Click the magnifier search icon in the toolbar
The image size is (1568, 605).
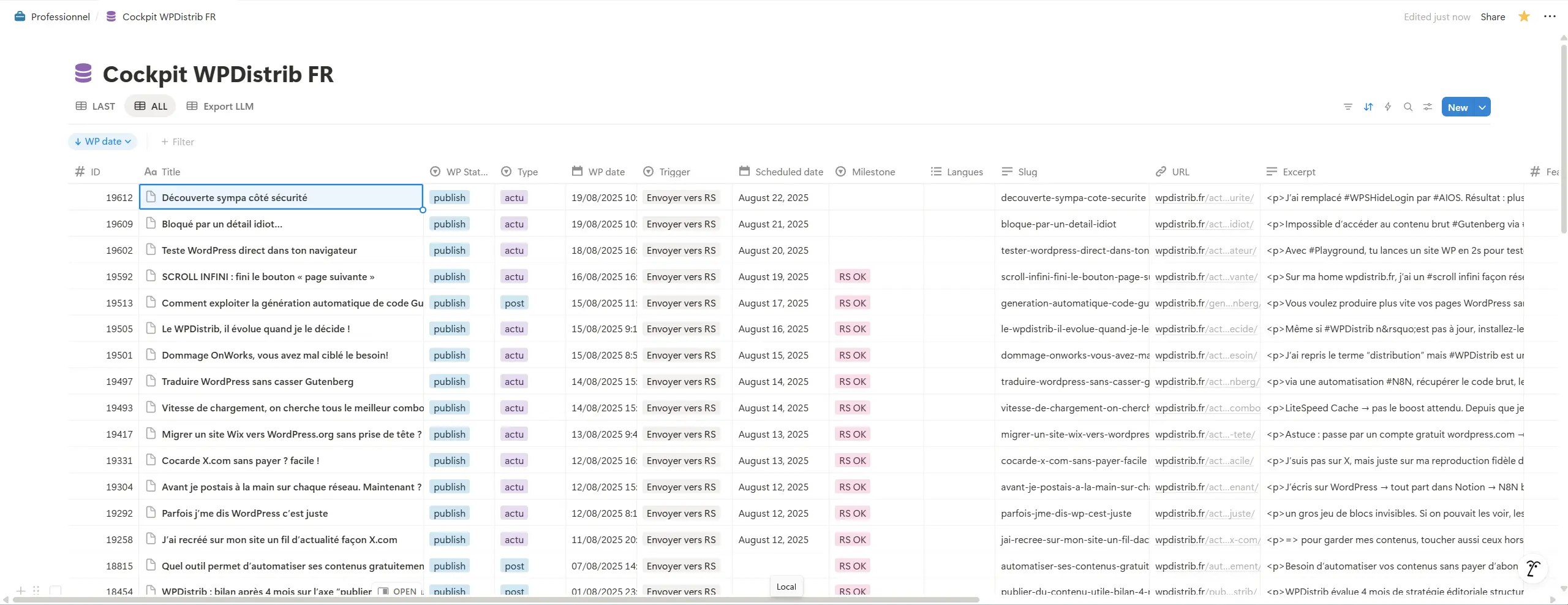(1408, 107)
